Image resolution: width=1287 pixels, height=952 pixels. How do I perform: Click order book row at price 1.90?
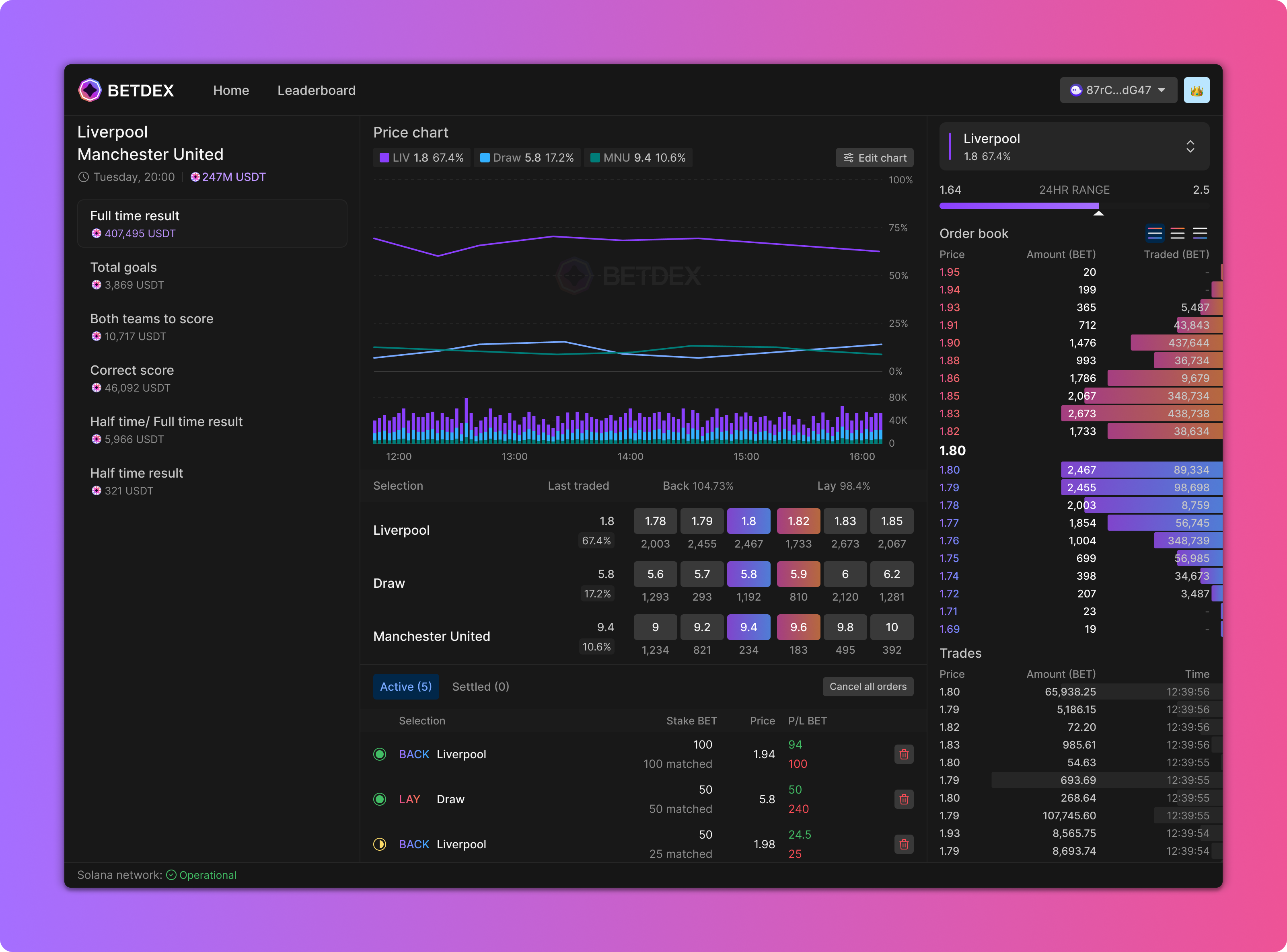1081,343
